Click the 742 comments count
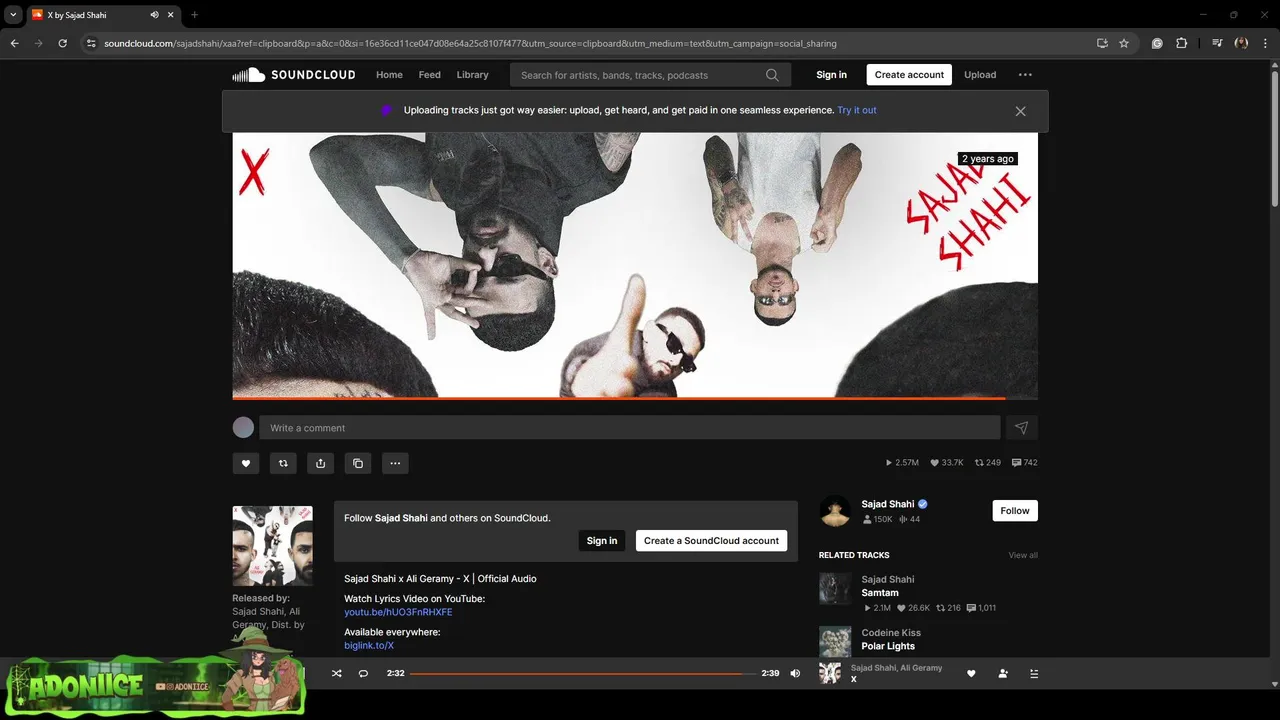This screenshot has width=1280, height=720. pos(1025,463)
